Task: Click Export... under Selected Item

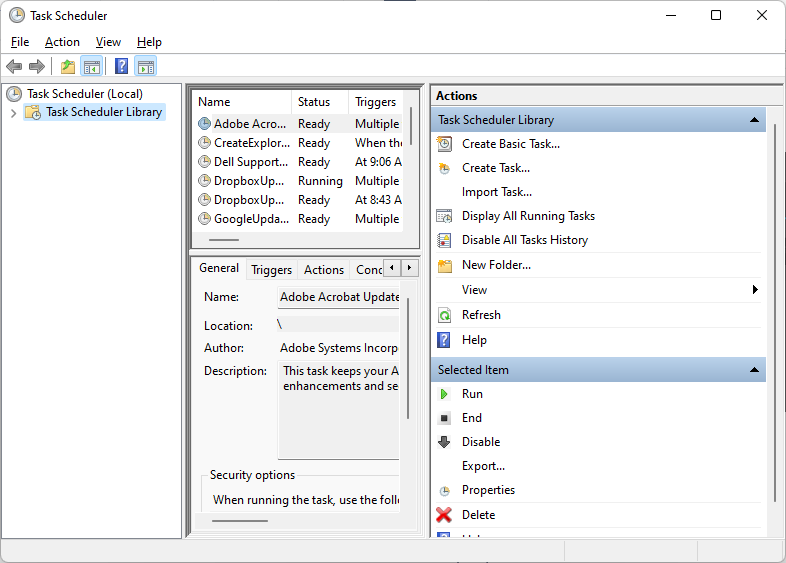Action: tap(483, 466)
